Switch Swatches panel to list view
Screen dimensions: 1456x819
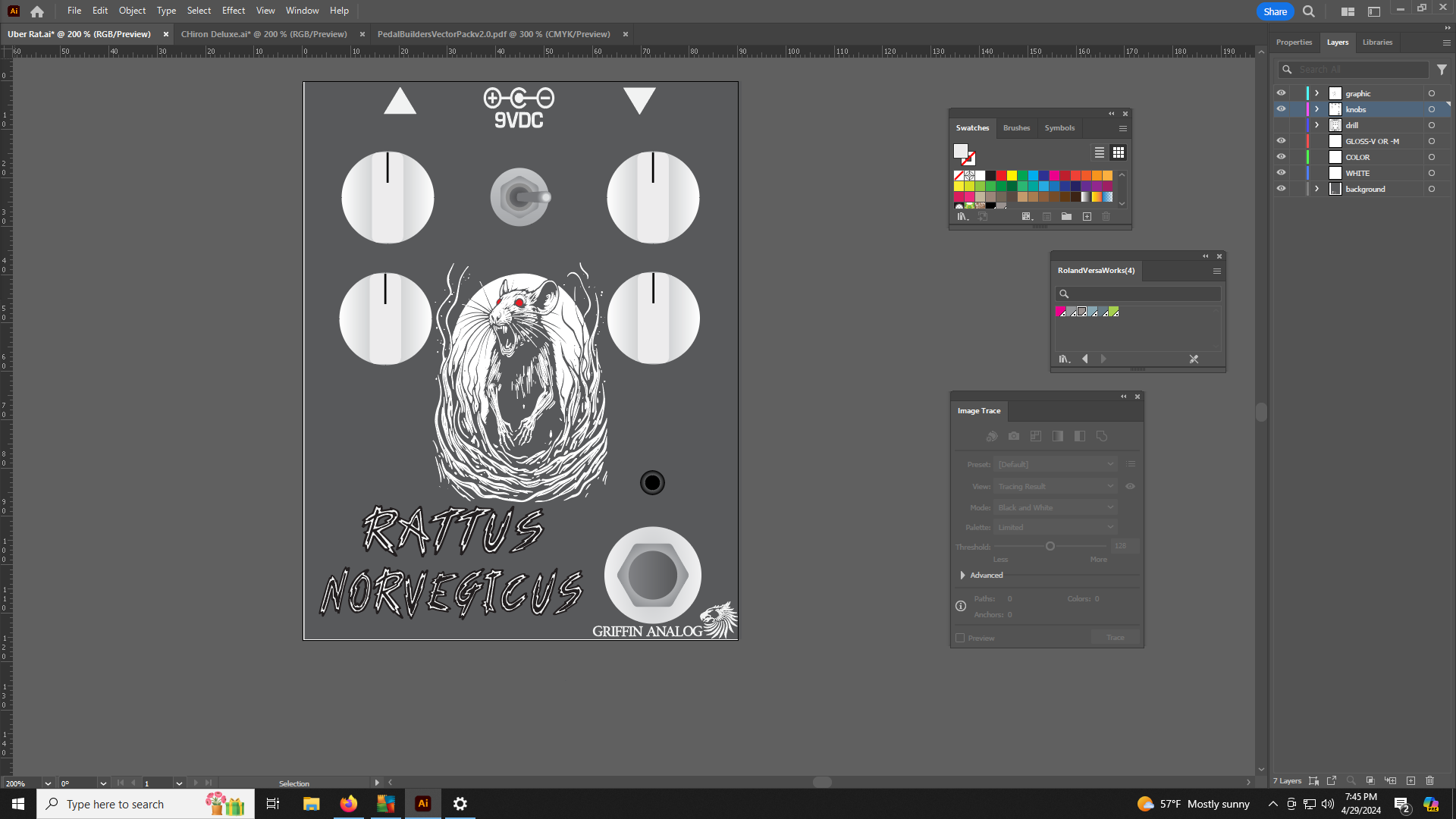click(1099, 152)
